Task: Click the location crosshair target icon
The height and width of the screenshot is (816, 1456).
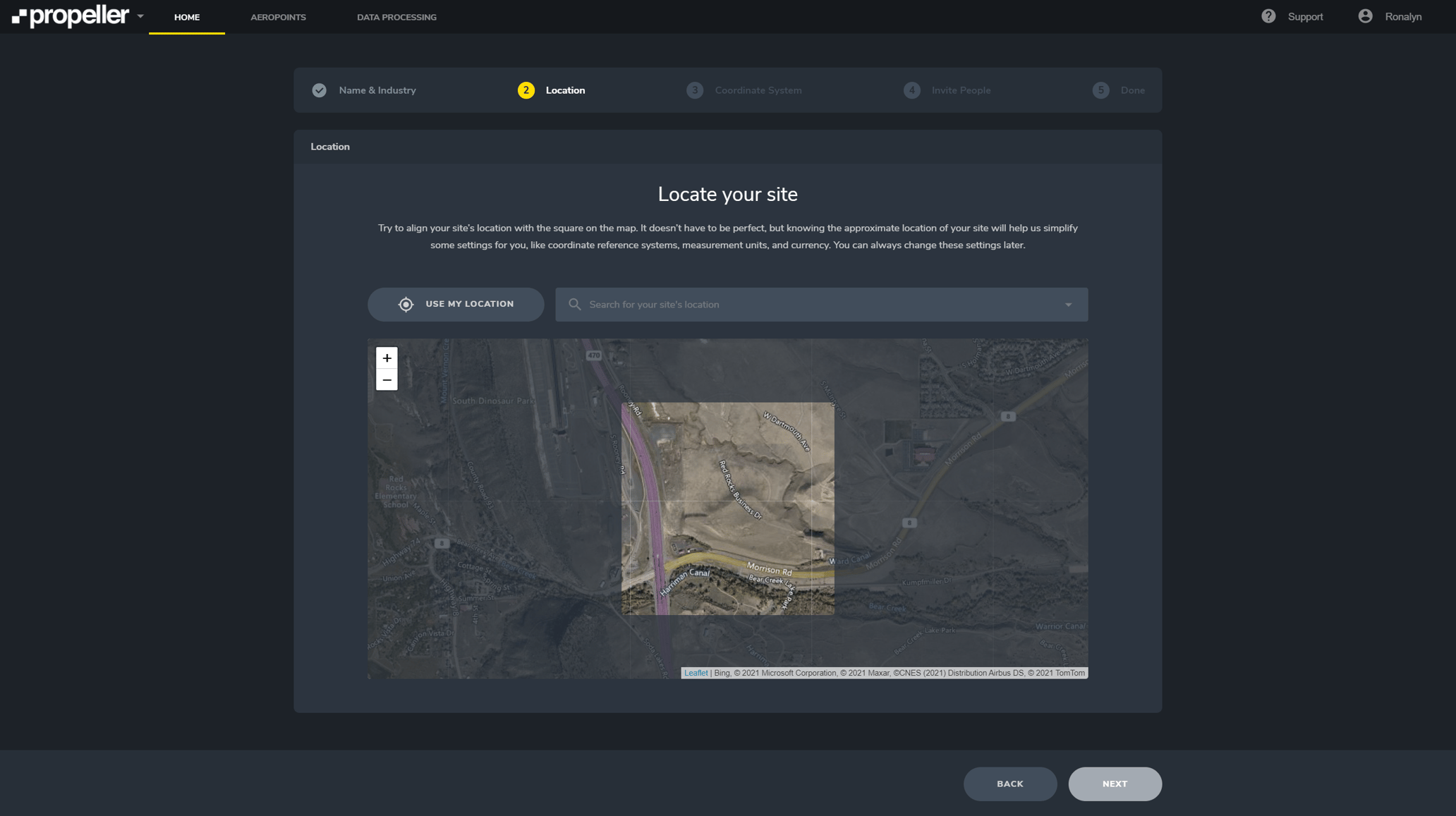Action: pyautogui.click(x=406, y=305)
